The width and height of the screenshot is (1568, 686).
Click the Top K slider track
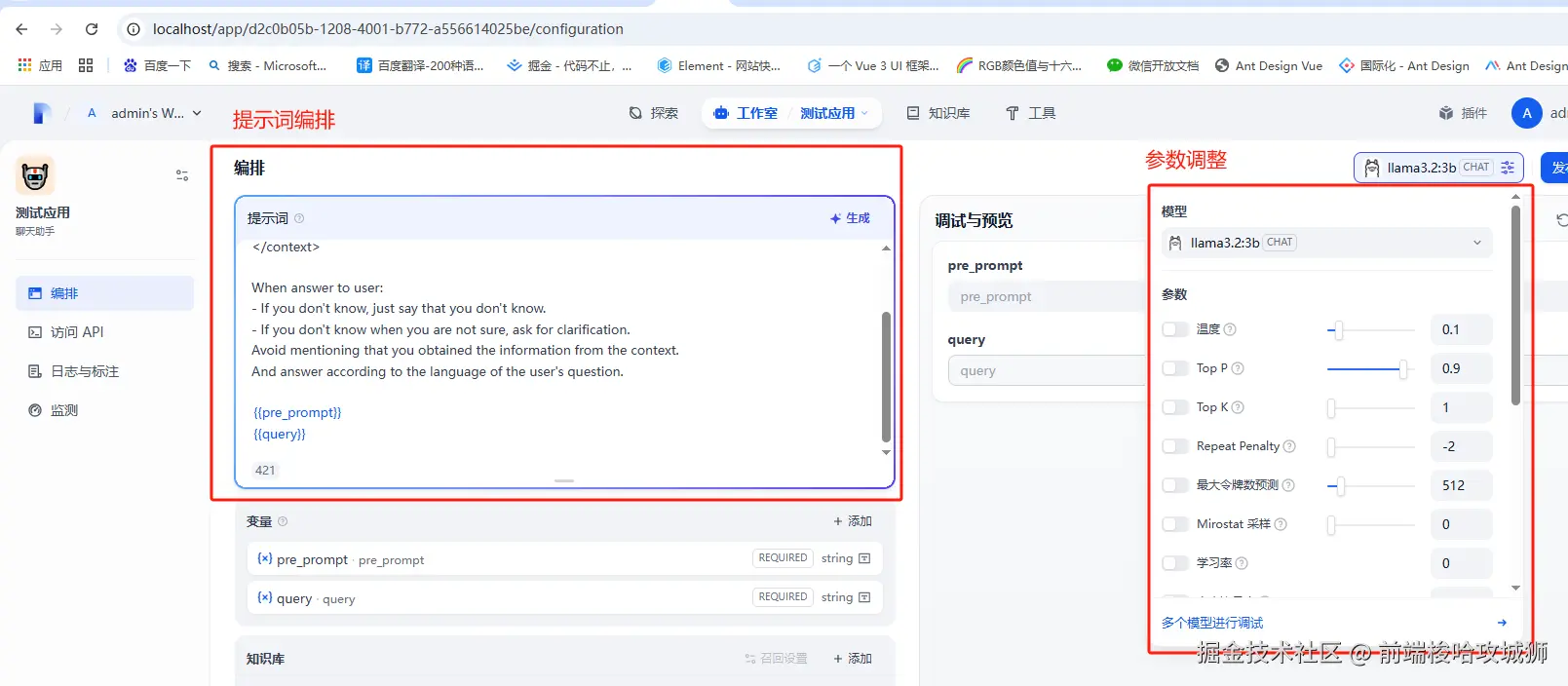[x=1371, y=408]
